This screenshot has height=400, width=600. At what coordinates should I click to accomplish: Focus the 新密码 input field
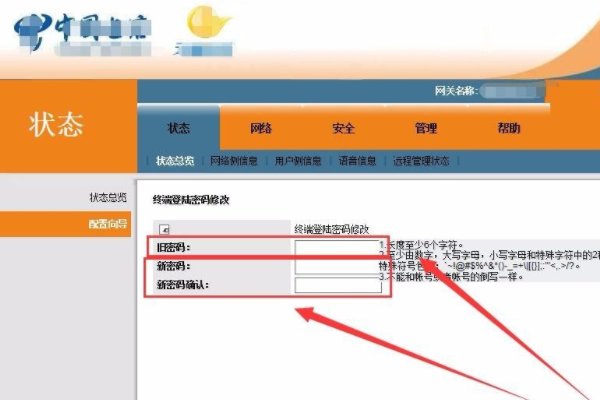(337, 267)
